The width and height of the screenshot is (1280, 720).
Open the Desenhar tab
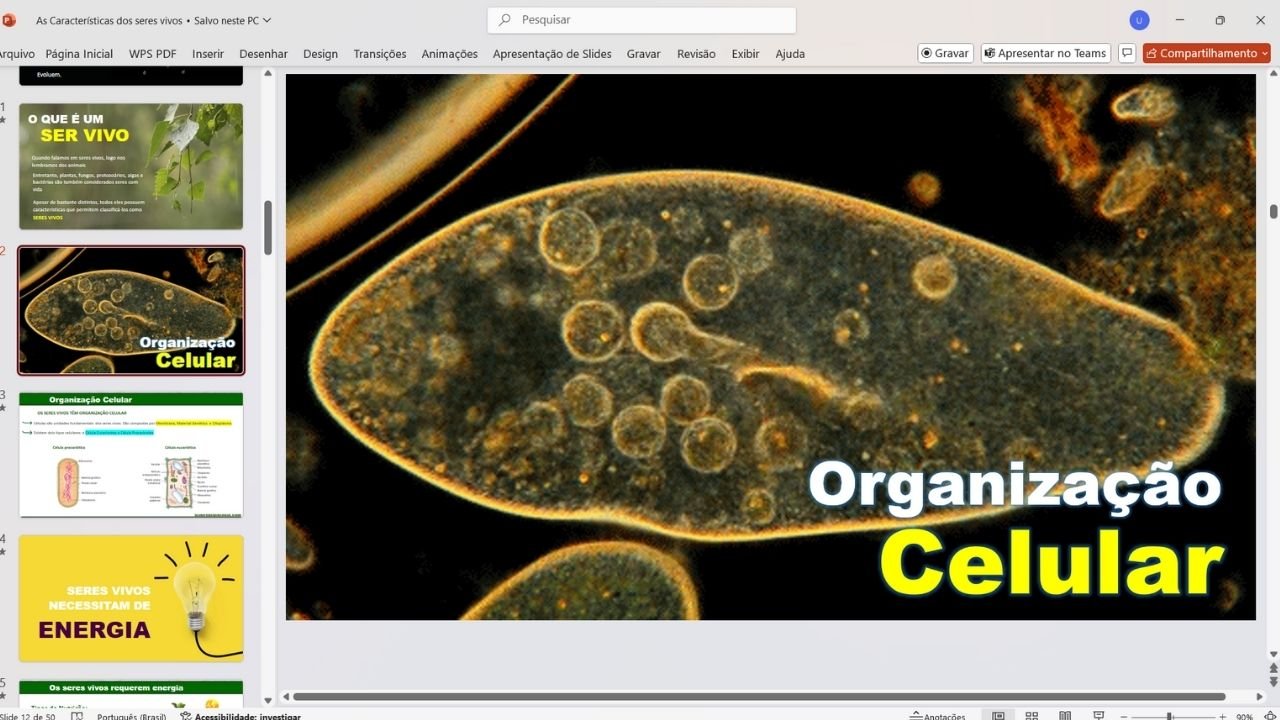(x=263, y=54)
